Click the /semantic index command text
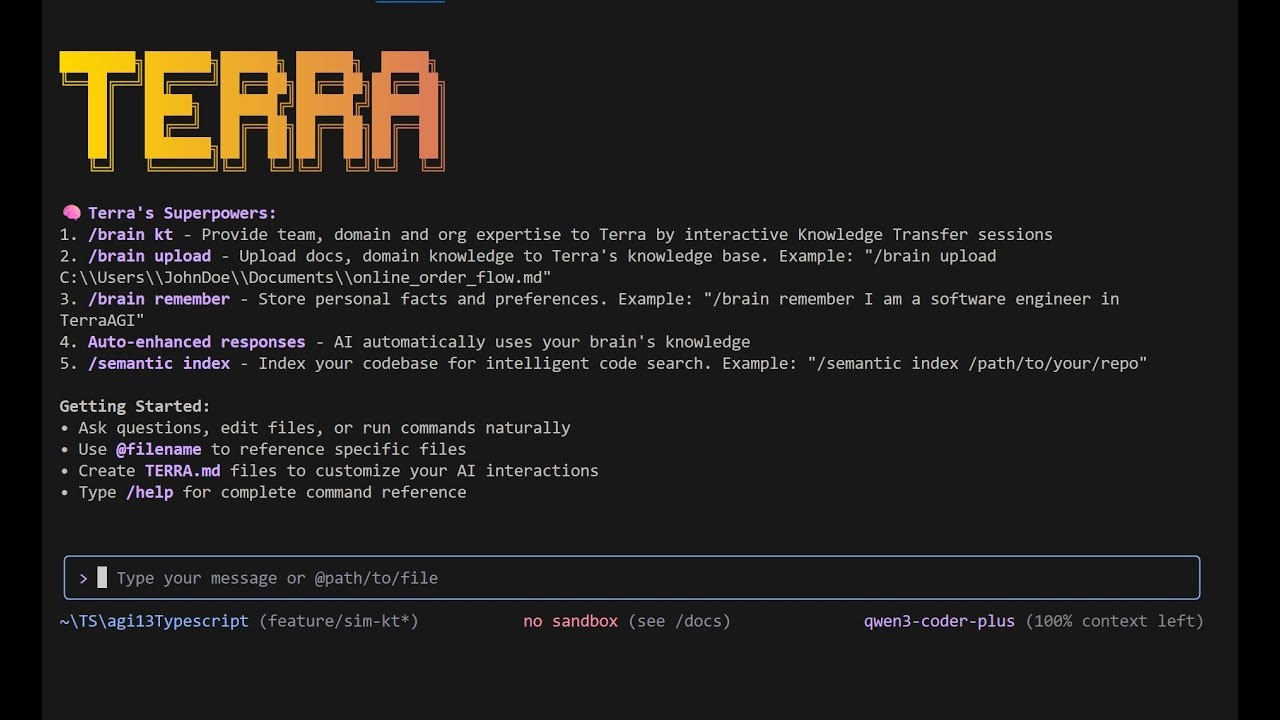 coord(159,363)
